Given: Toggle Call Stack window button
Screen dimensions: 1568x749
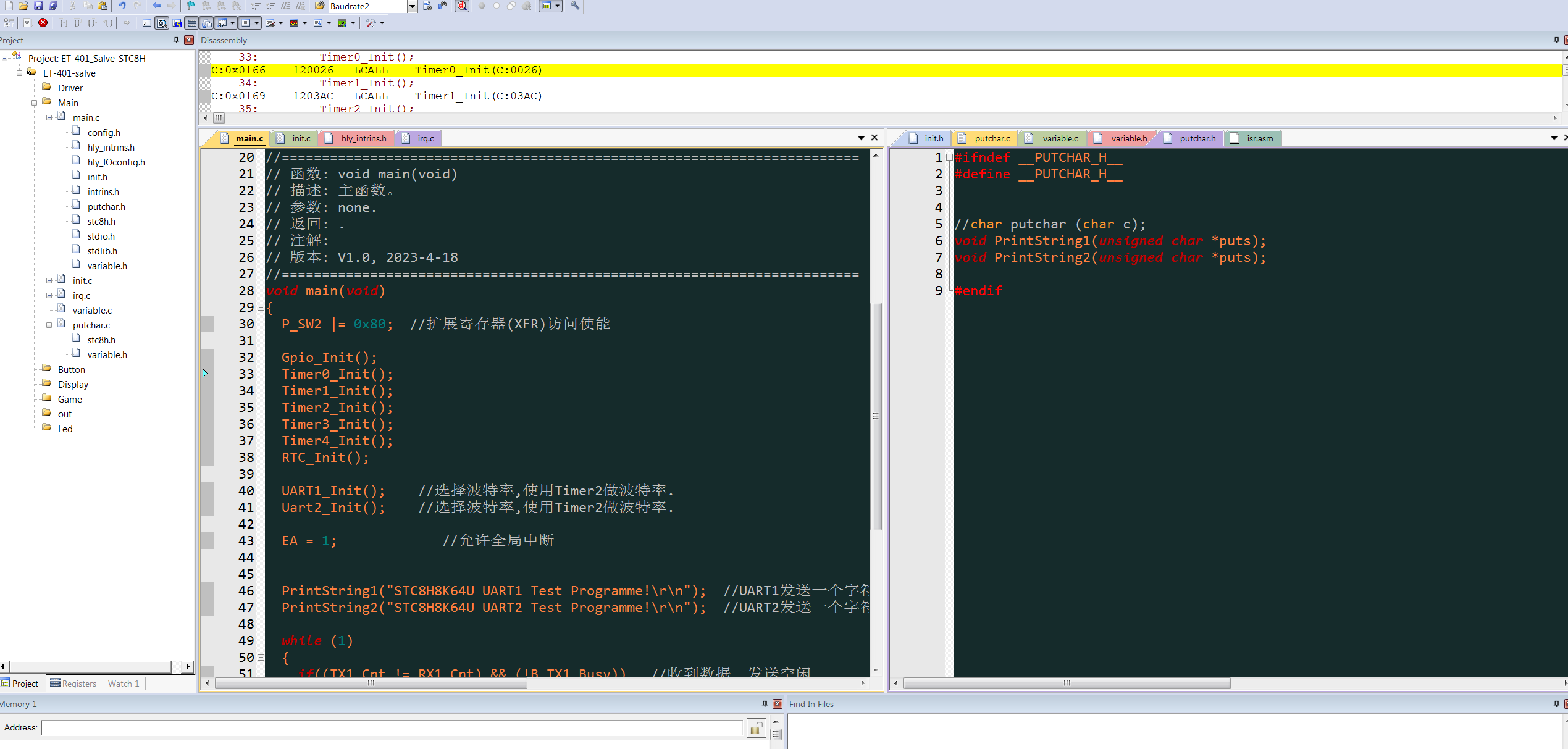Looking at the screenshot, I should [x=207, y=23].
